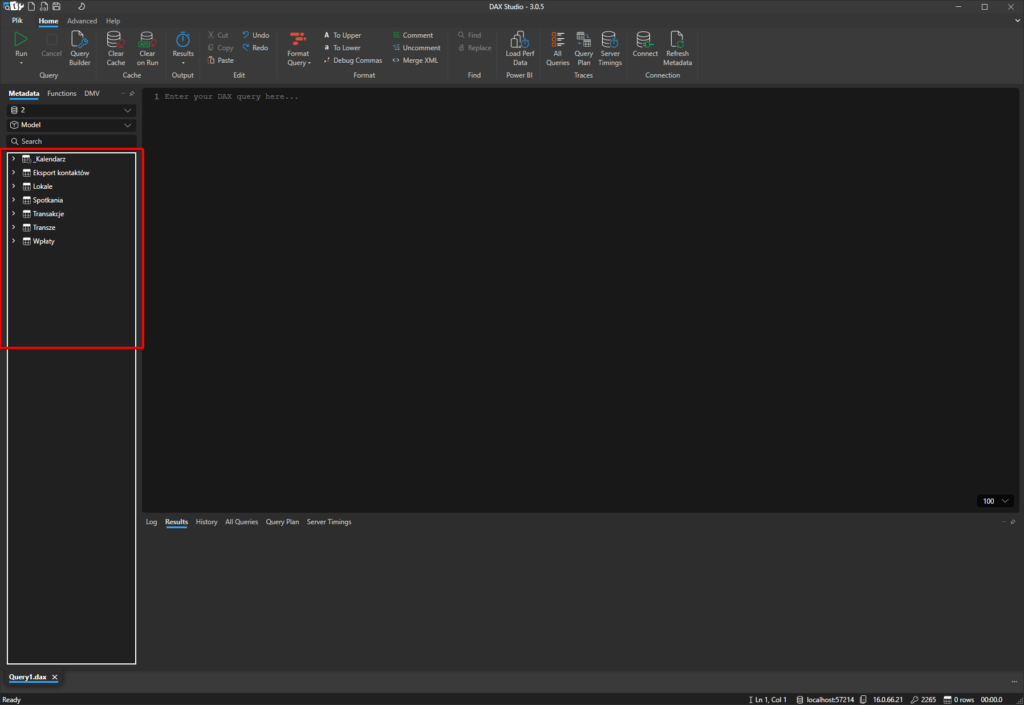Click the Save icon in title bar

[x=56, y=7]
